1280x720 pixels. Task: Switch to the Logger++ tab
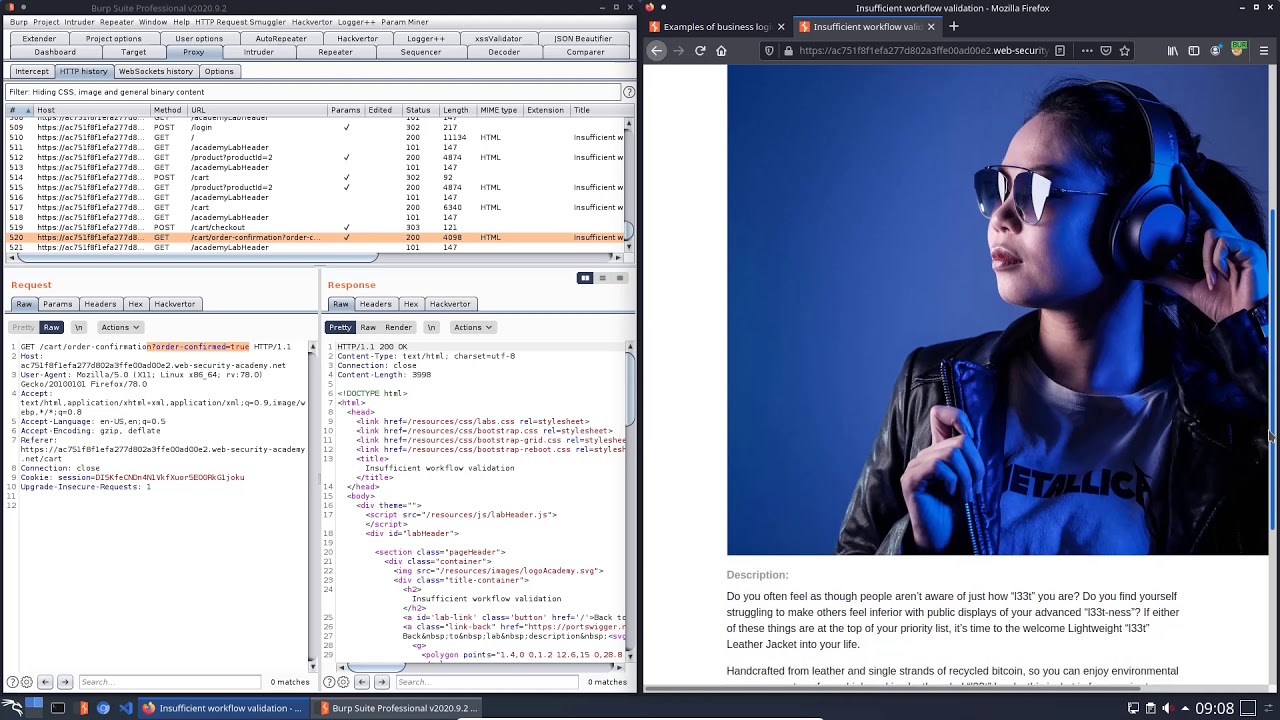point(426,39)
